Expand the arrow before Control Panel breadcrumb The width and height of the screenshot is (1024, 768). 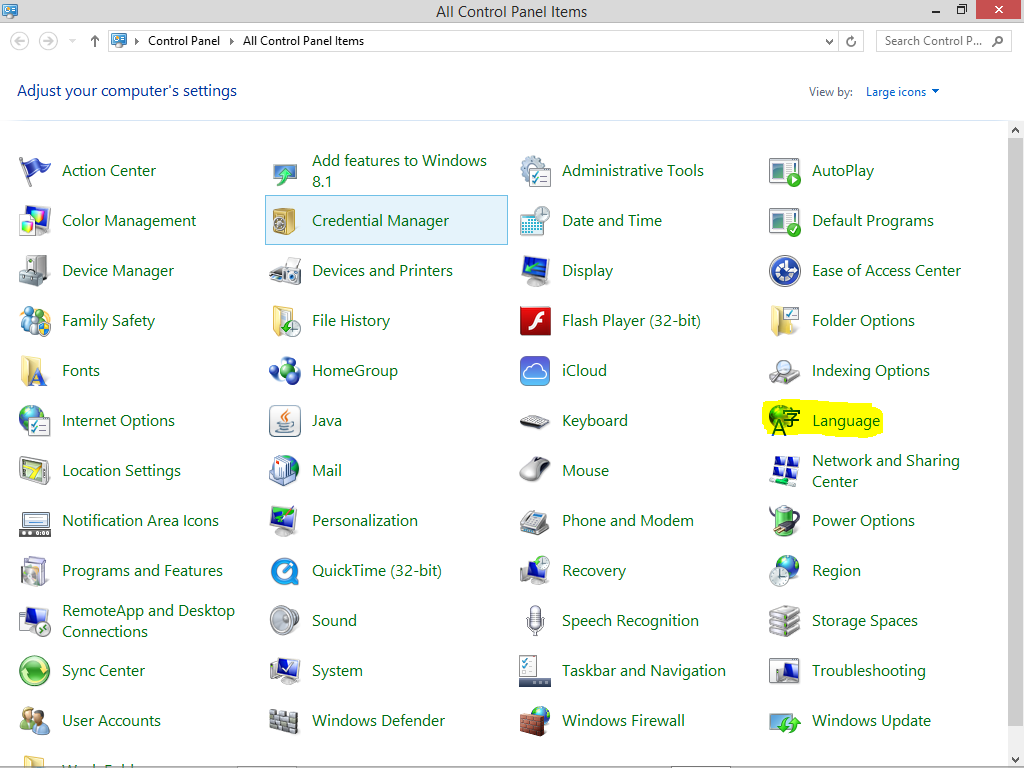[136, 41]
